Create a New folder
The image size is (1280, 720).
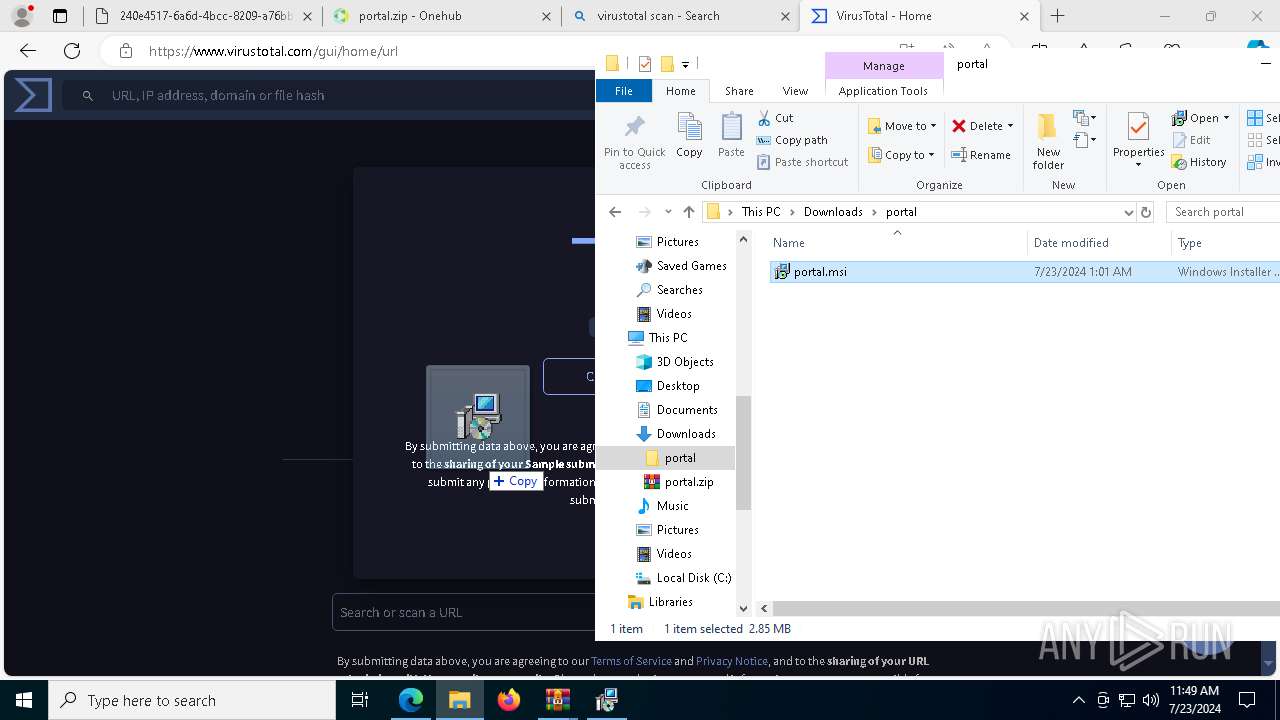pyautogui.click(x=1048, y=141)
